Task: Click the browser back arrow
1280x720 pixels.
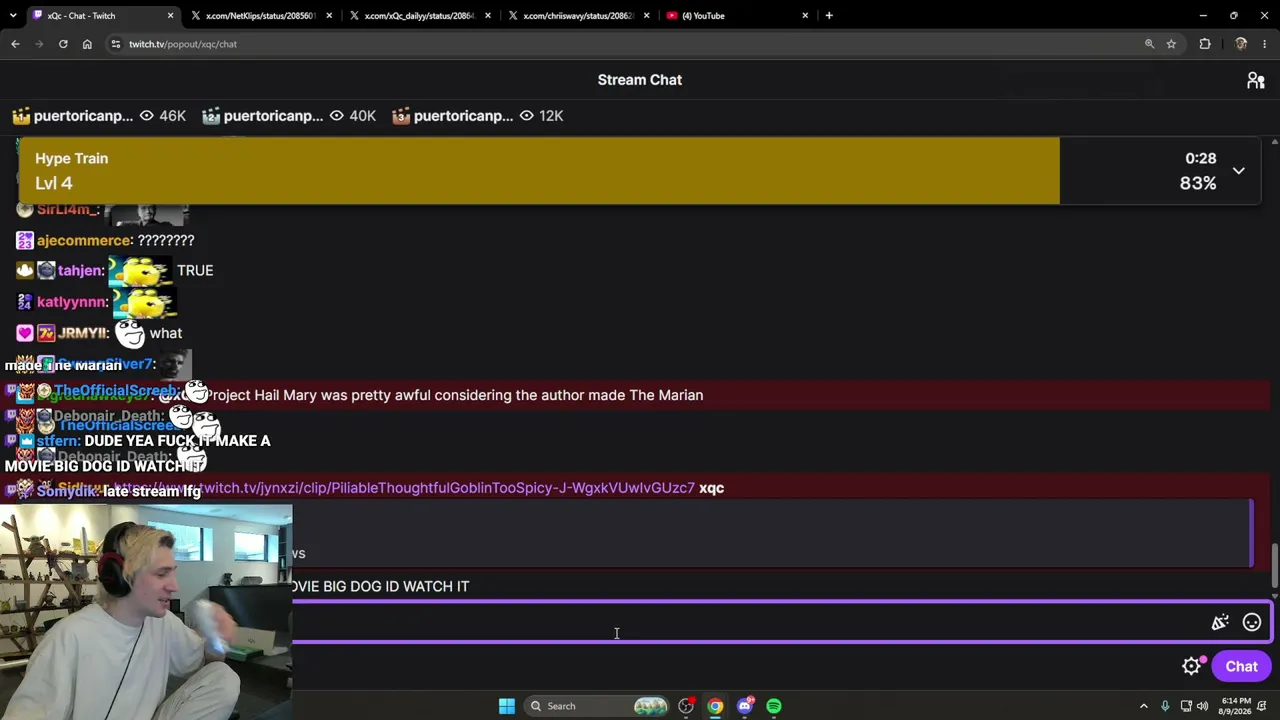Action: click(15, 44)
